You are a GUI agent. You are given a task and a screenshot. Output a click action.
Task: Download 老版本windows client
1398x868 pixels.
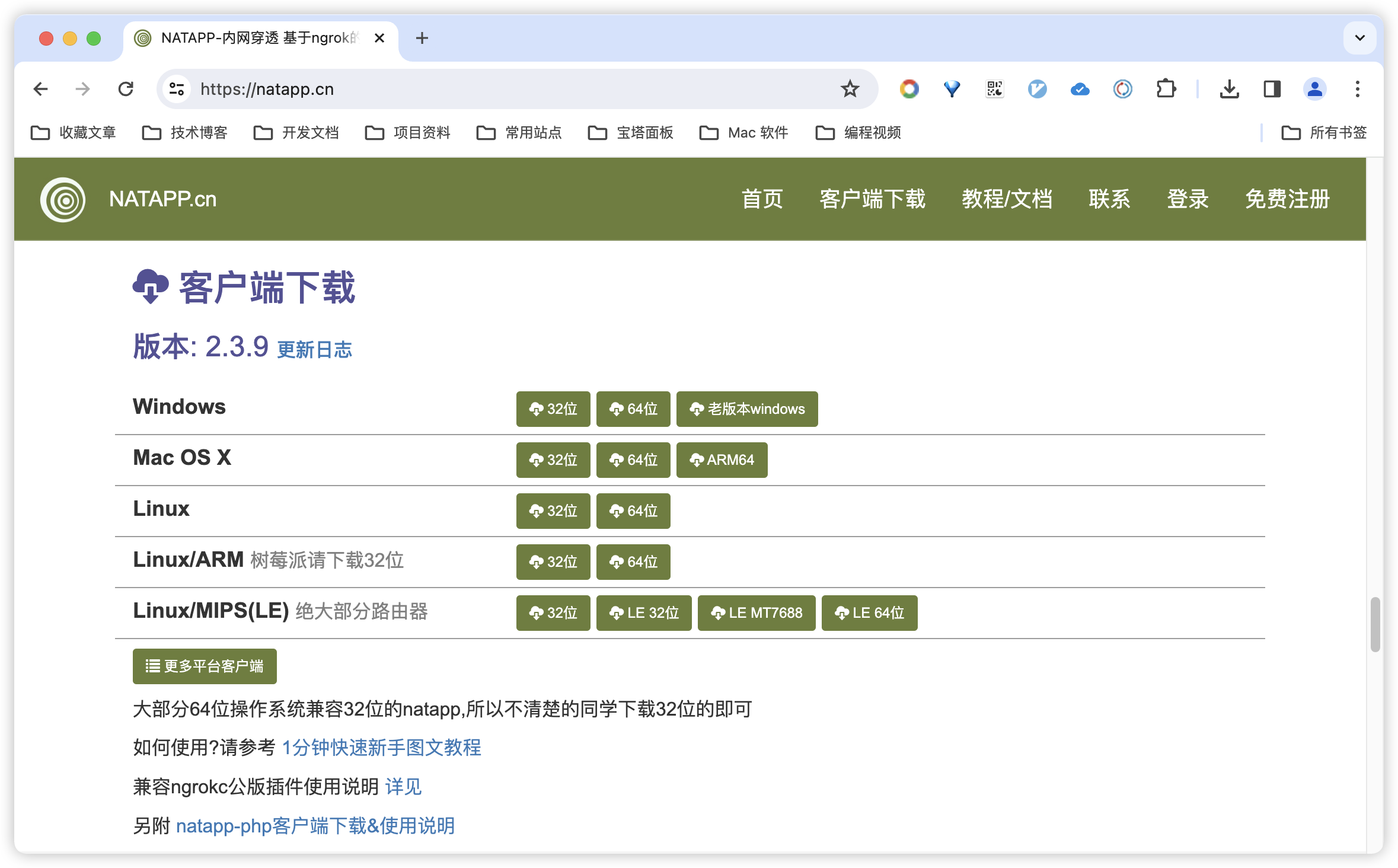point(747,409)
